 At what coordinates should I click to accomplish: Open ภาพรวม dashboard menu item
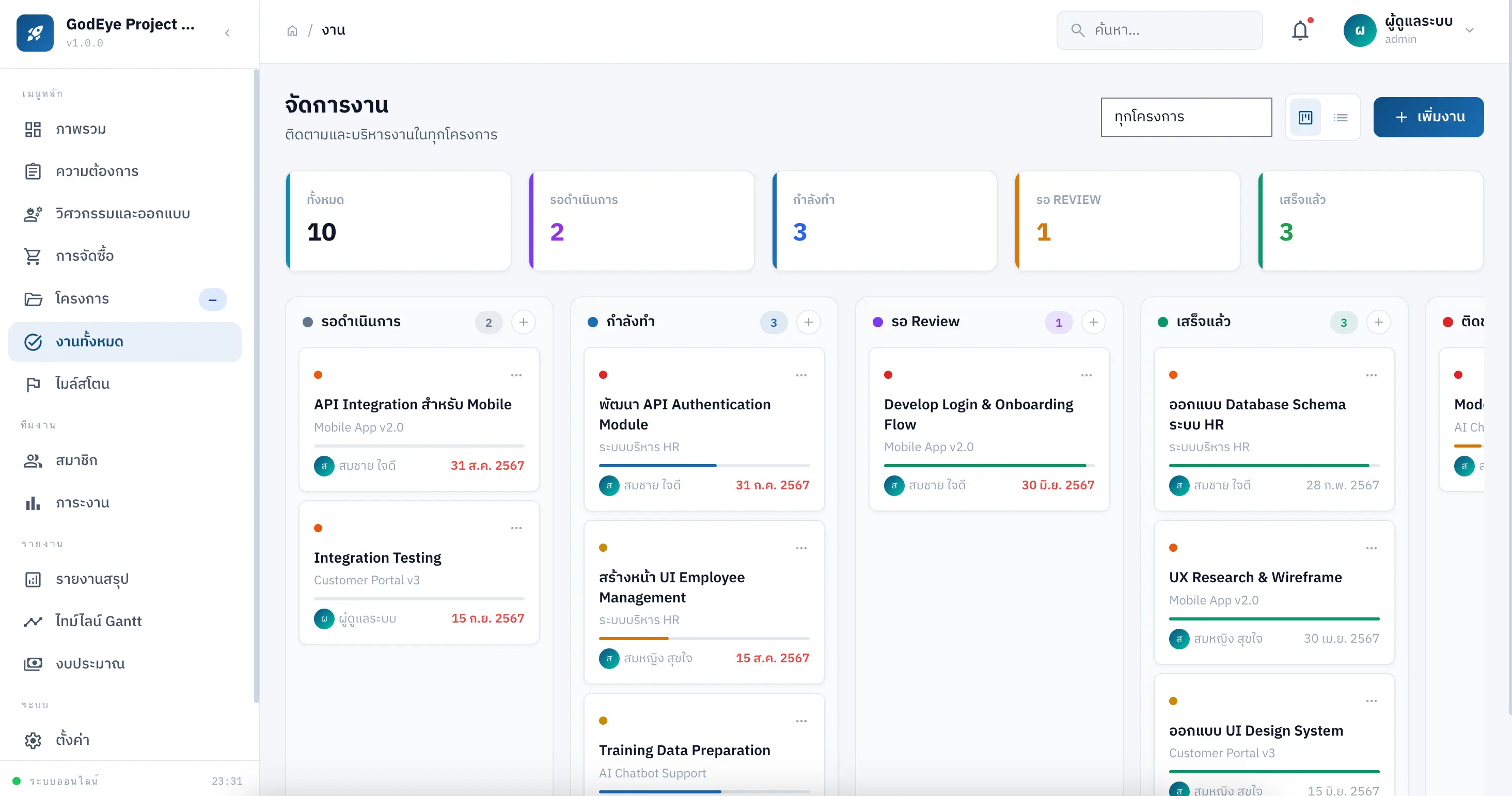[125, 129]
